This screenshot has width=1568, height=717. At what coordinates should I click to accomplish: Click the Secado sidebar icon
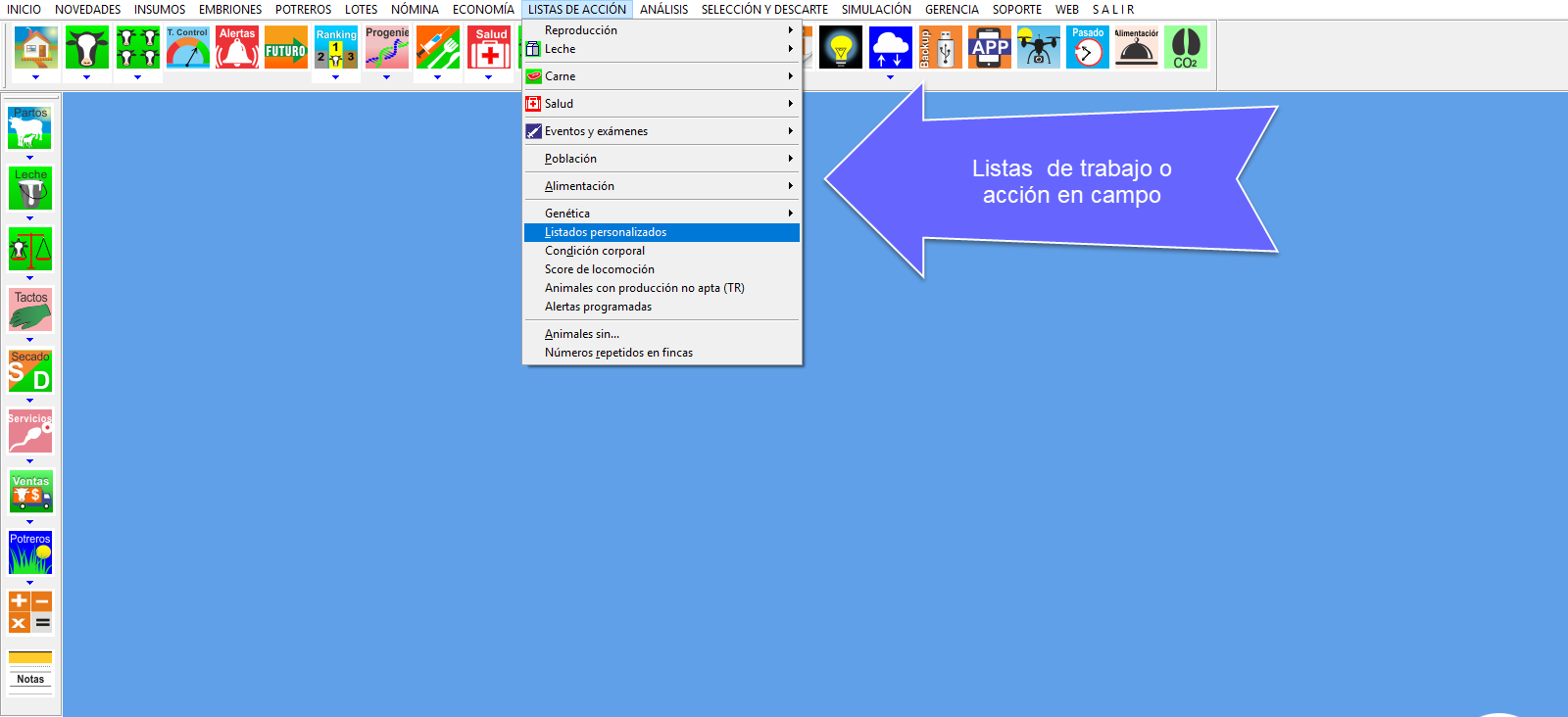coord(30,371)
